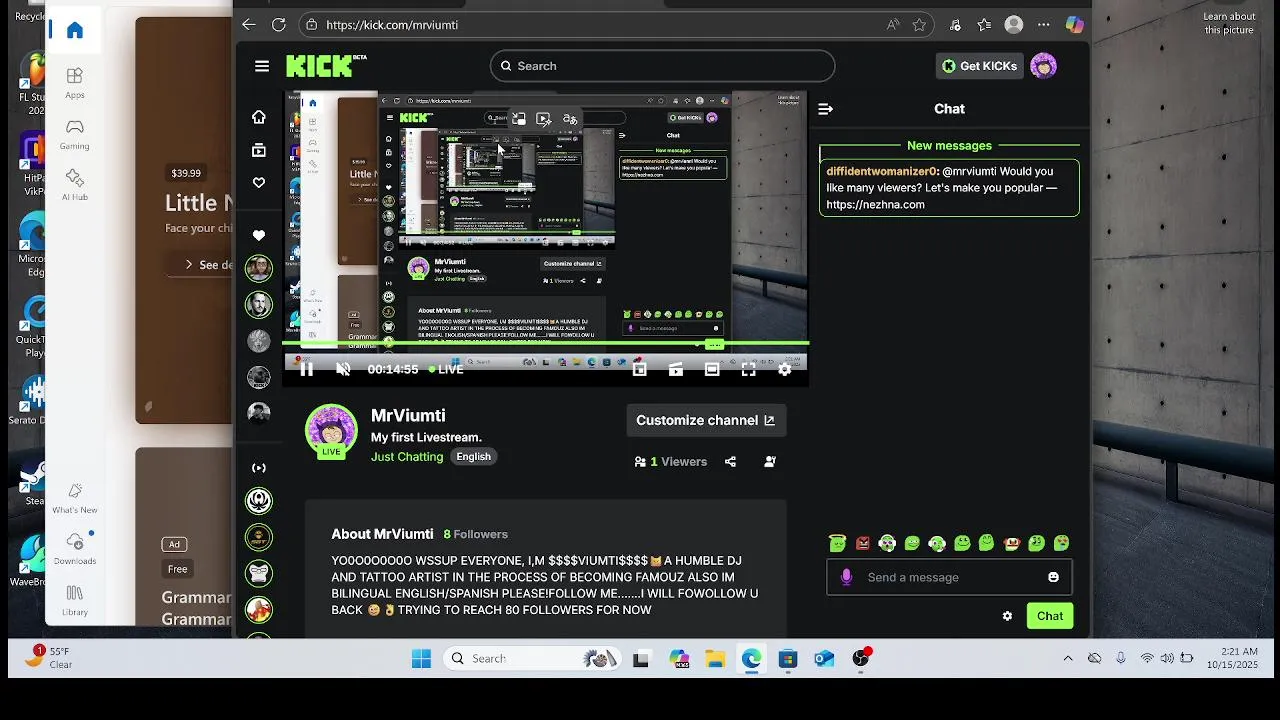Collapse the chat panel with arrow icon
1280x720 pixels.
825,109
